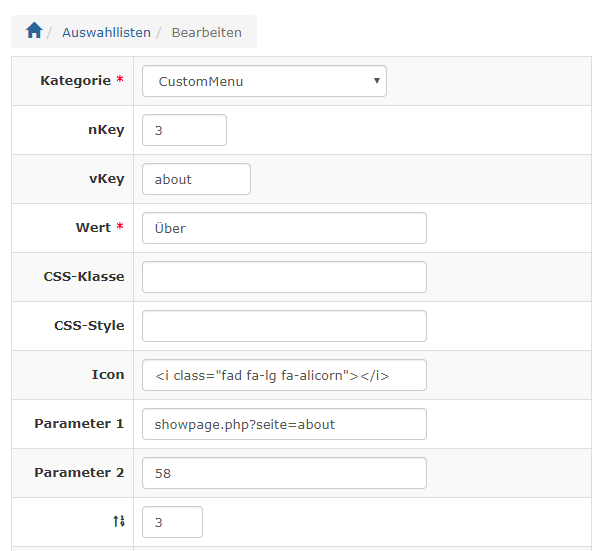Open the Auswahllisten breadcrumb link
Image resolution: width=603 pixels, height=551 pixels.
[107, 33]
